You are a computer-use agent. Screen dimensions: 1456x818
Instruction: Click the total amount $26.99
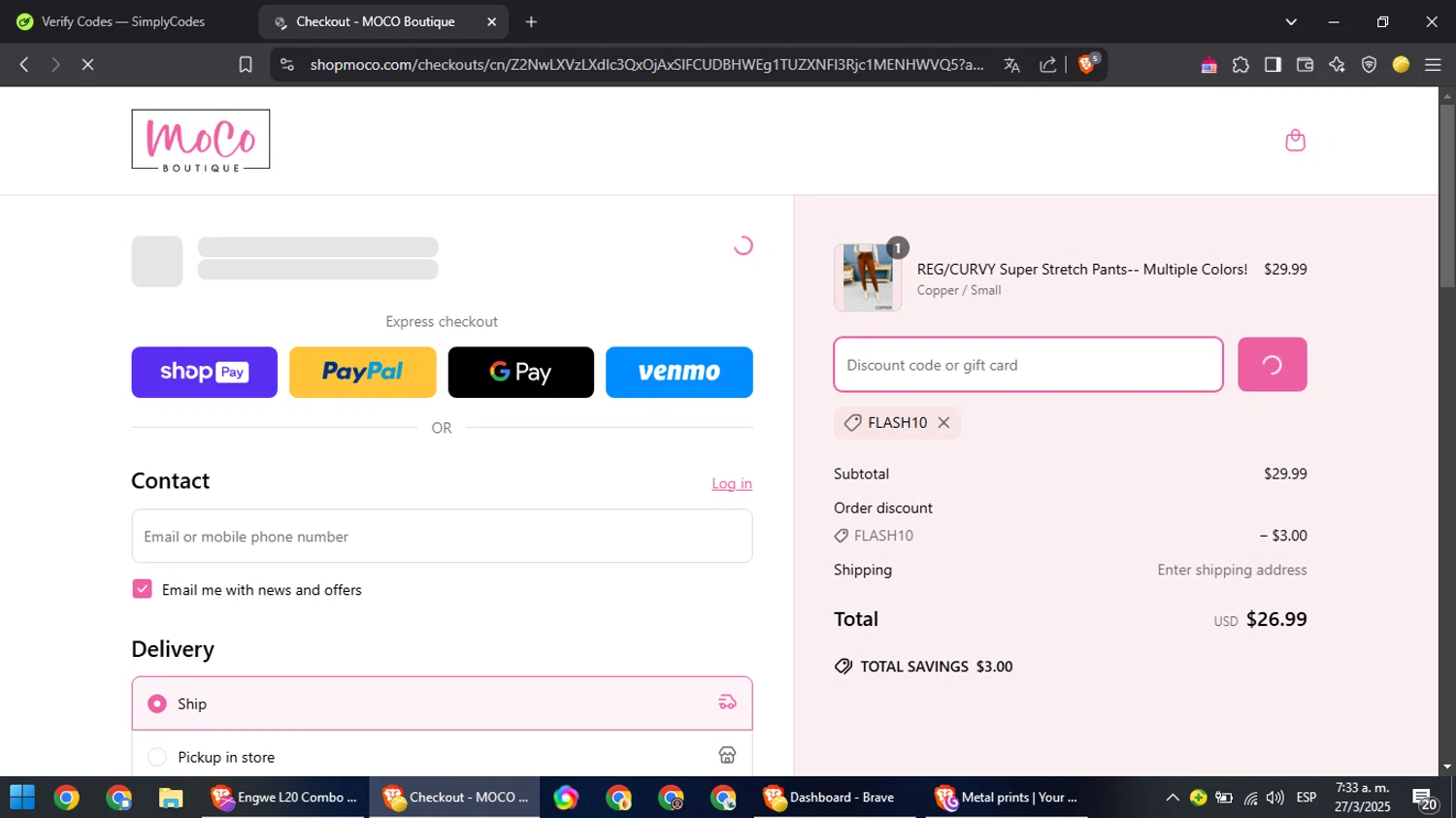click(1276, 619)
